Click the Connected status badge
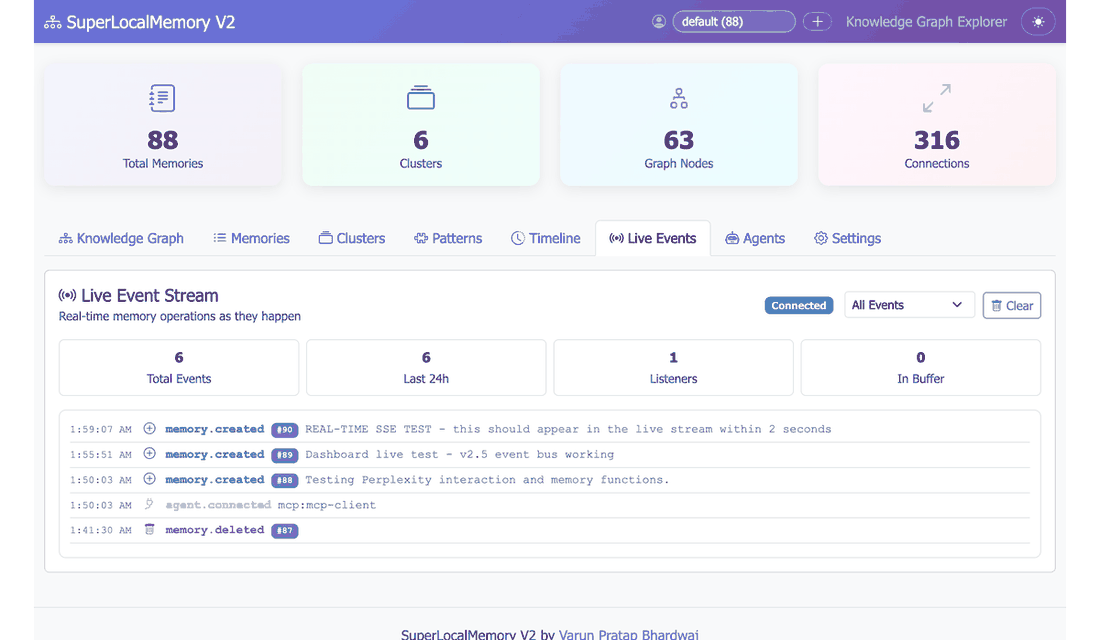This screenshot has height=640, width=1100. click(x=799, y=306)
